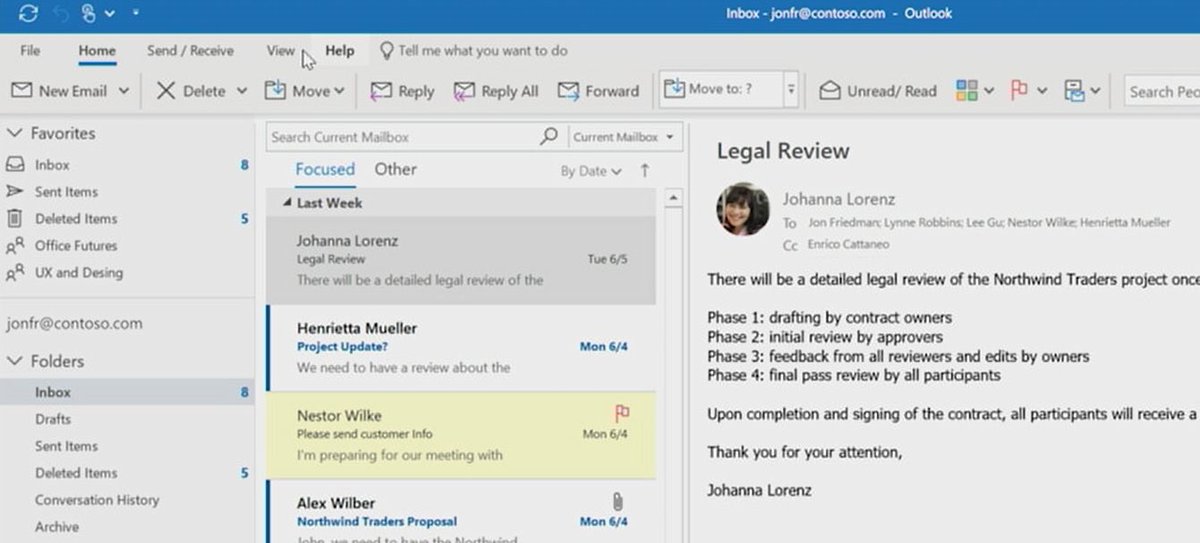This screenshot has height=543, width=1200.
Task: Open the File menu
Action: [x=30, y=51]
